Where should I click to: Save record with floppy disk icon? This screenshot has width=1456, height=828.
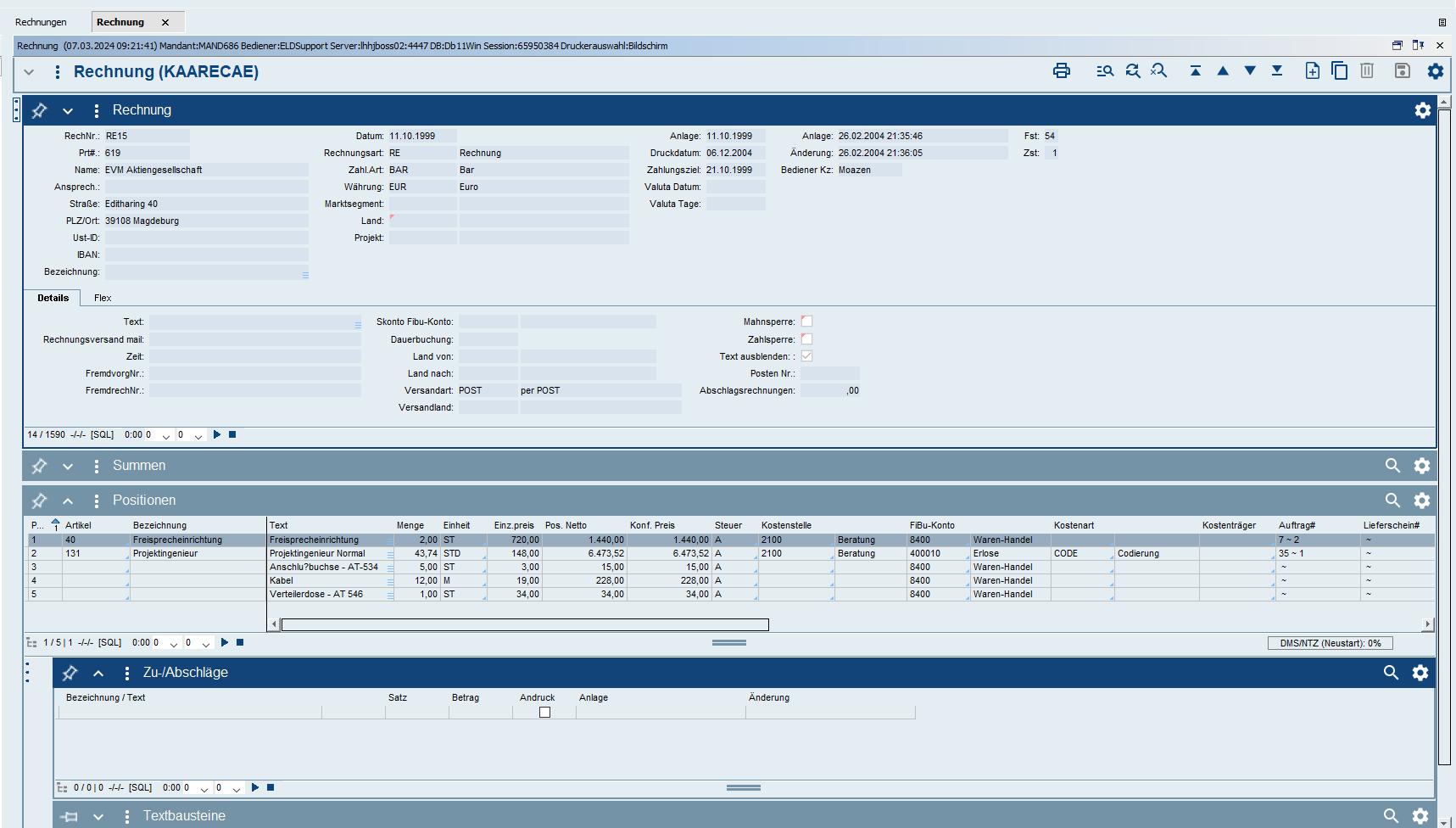[1403, 71]
